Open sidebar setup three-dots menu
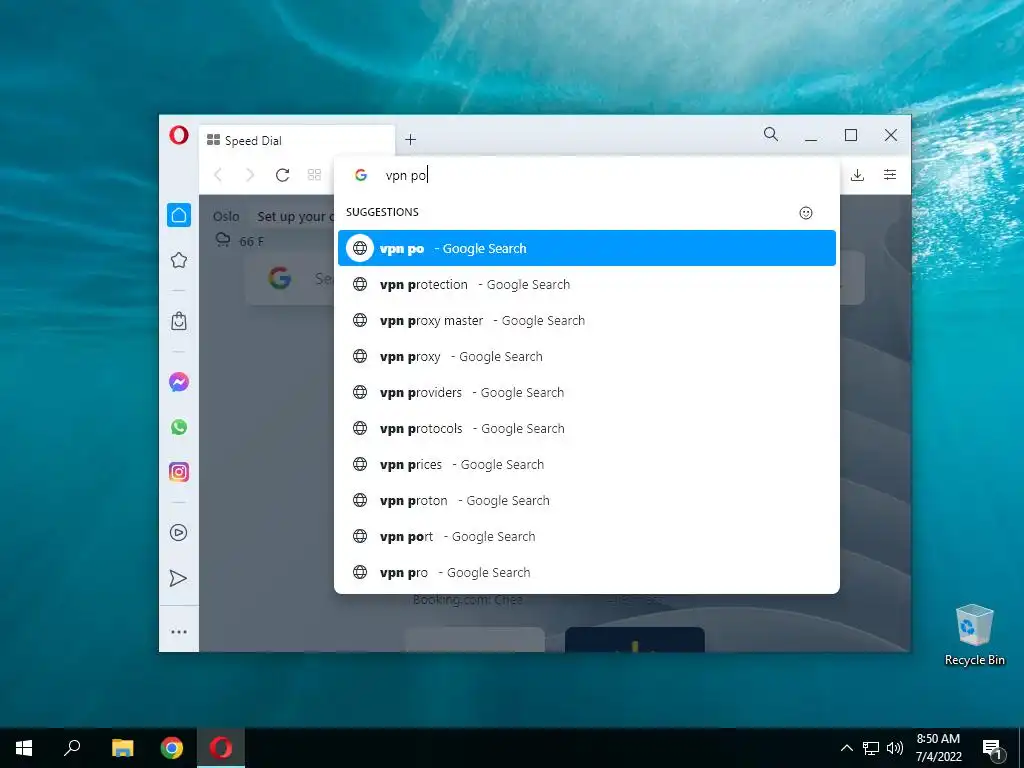 (179, 632)
